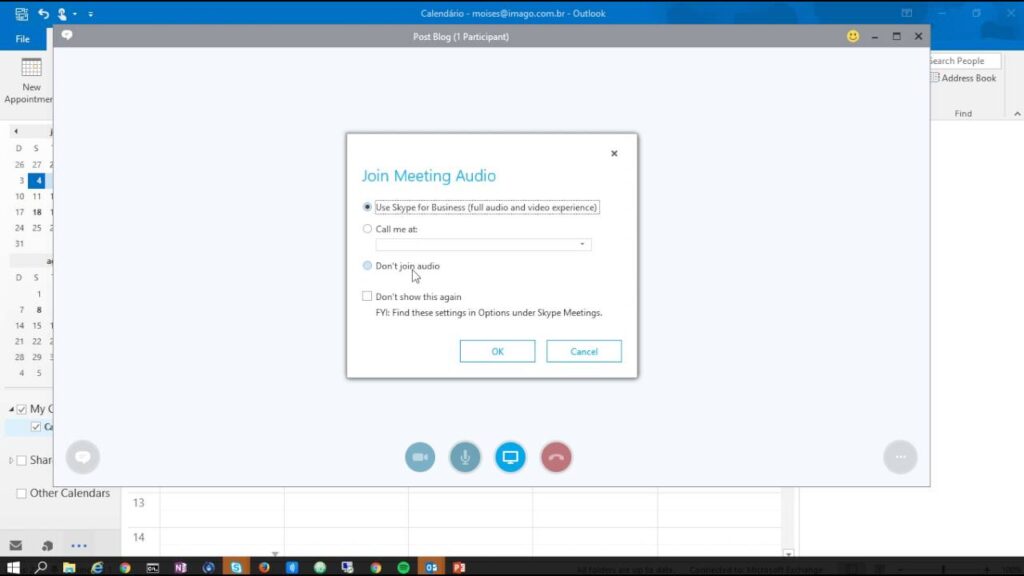
Task: Open the IM chat bubble button
Action: click(82, 457)
